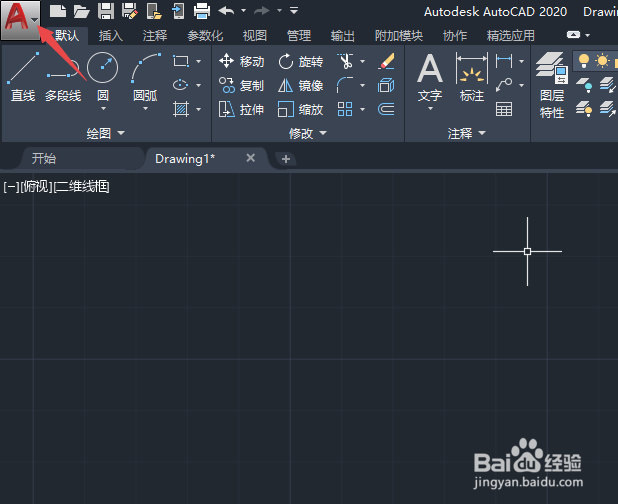Save the drawing with the floppy icon

[x=106, y=11]
